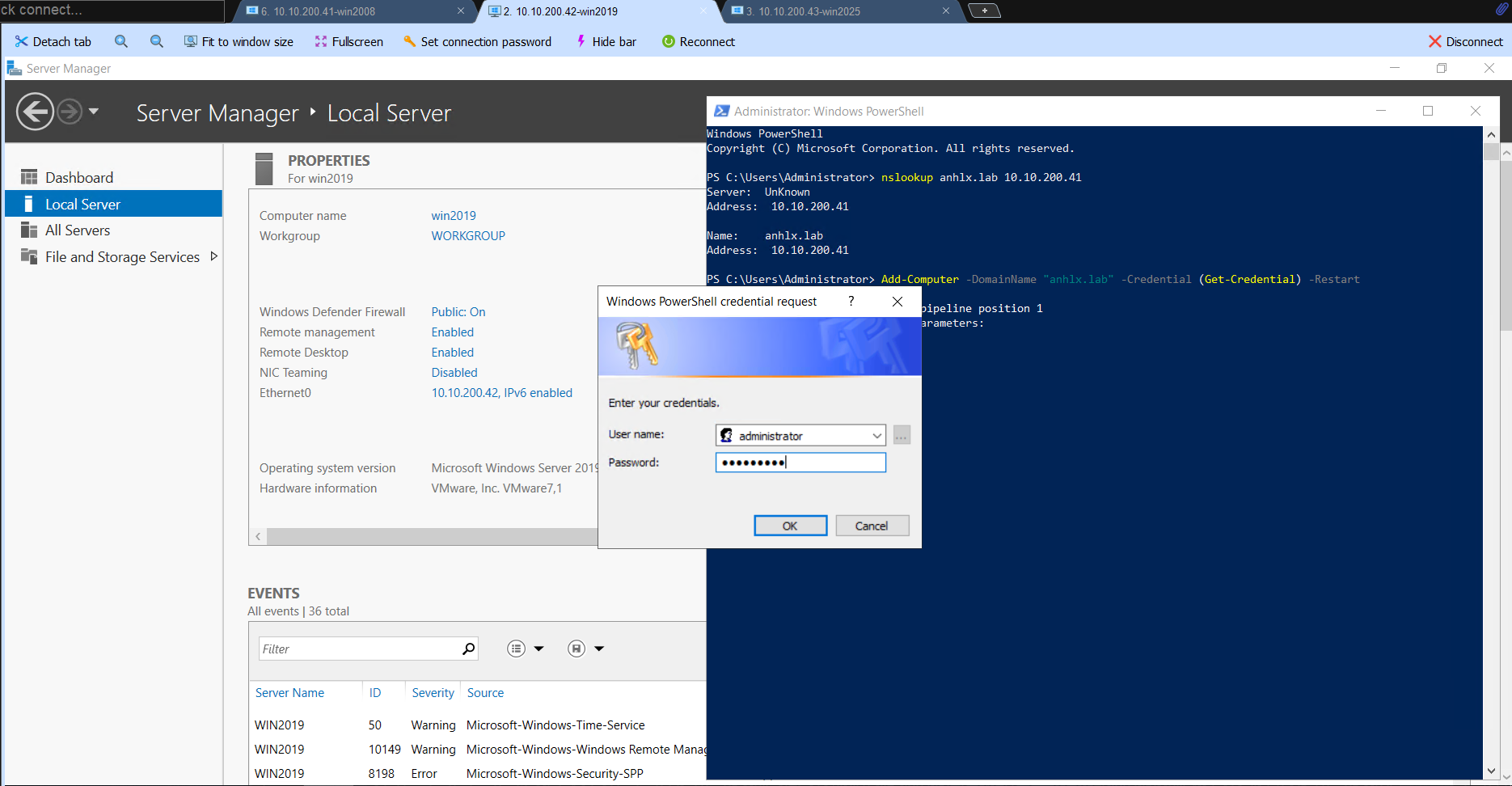This screenshot has width=1512, height=786.
Task: Click left arrow of properties horizontal scrollbar
Action: pos(258,536)
